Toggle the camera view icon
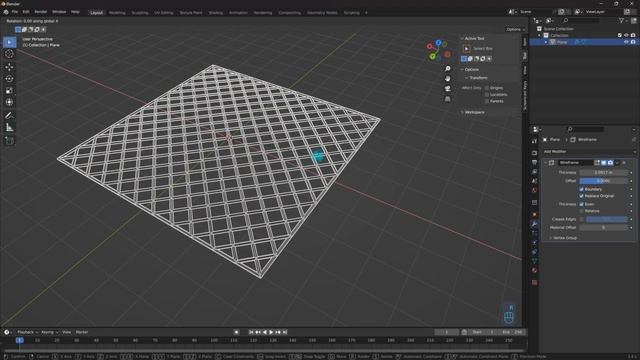 [448, 89]
